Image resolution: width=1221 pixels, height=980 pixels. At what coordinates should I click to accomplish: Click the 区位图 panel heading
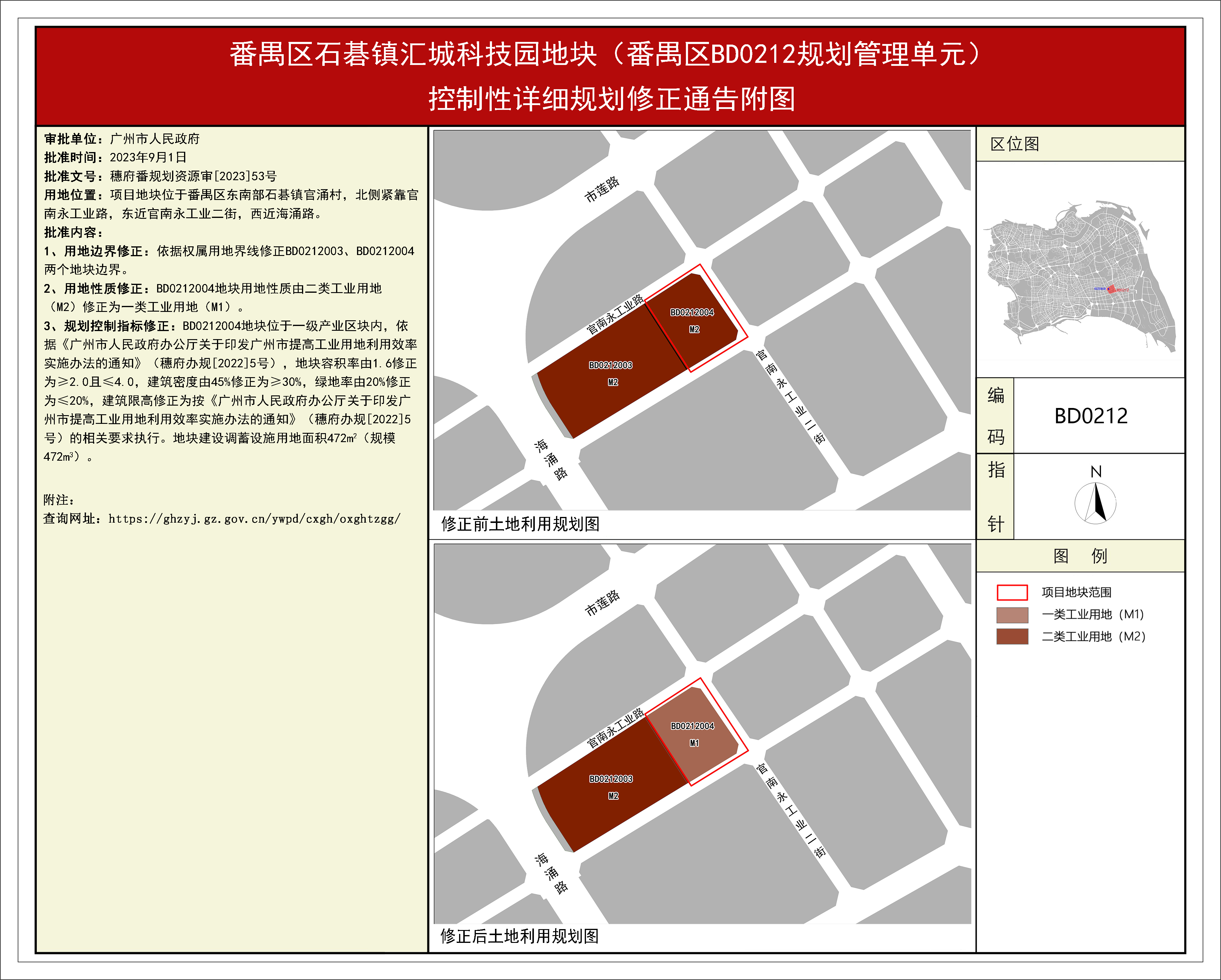1015,144
